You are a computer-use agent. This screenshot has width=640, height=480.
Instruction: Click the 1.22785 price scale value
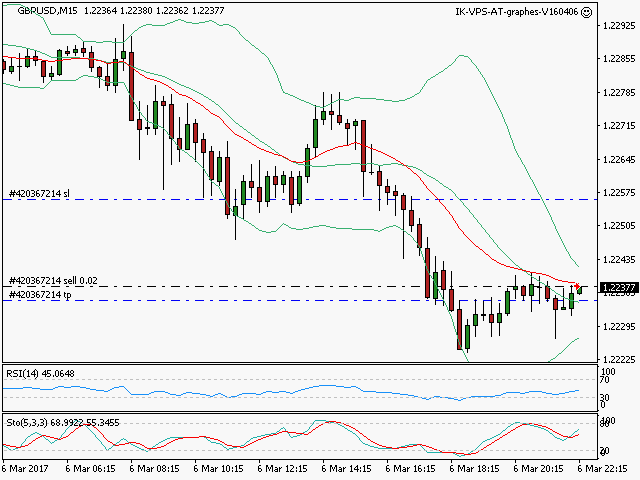[x=619, y=93]
